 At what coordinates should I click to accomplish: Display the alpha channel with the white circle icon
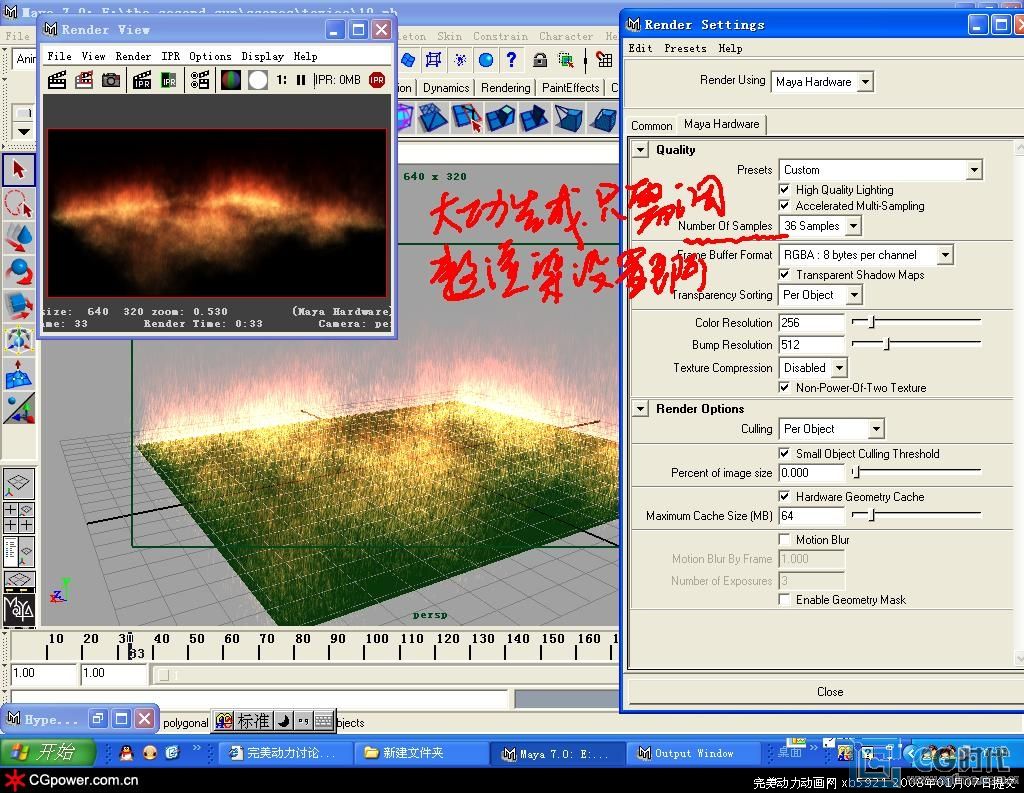pyautogui.click(x=258, y=80)
